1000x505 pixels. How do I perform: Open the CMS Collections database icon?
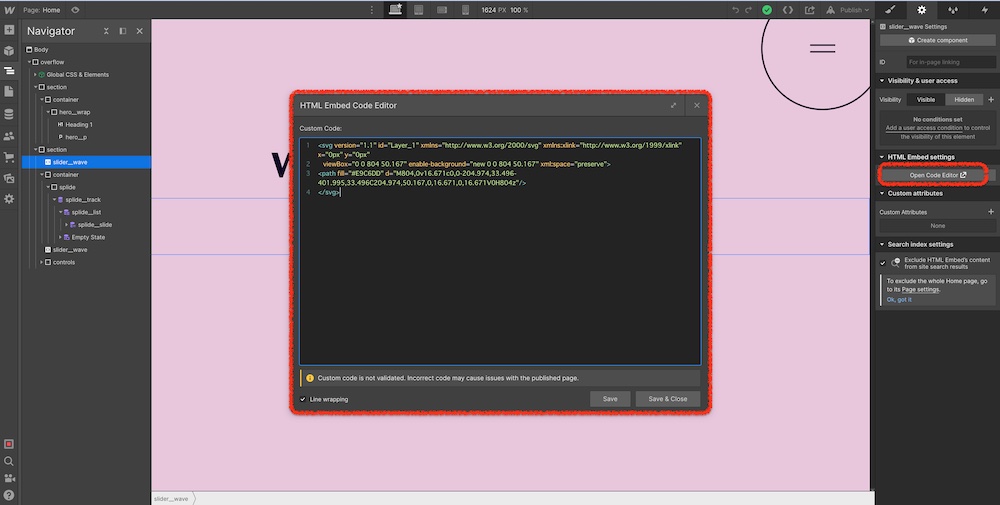9,114
